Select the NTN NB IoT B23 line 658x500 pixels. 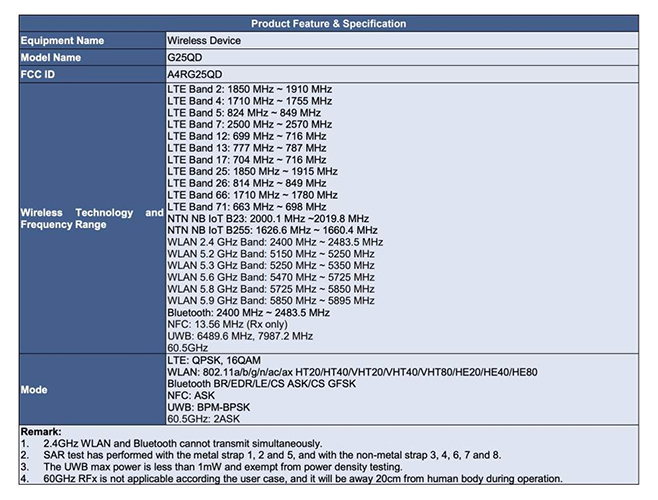(x=268, y=219)
